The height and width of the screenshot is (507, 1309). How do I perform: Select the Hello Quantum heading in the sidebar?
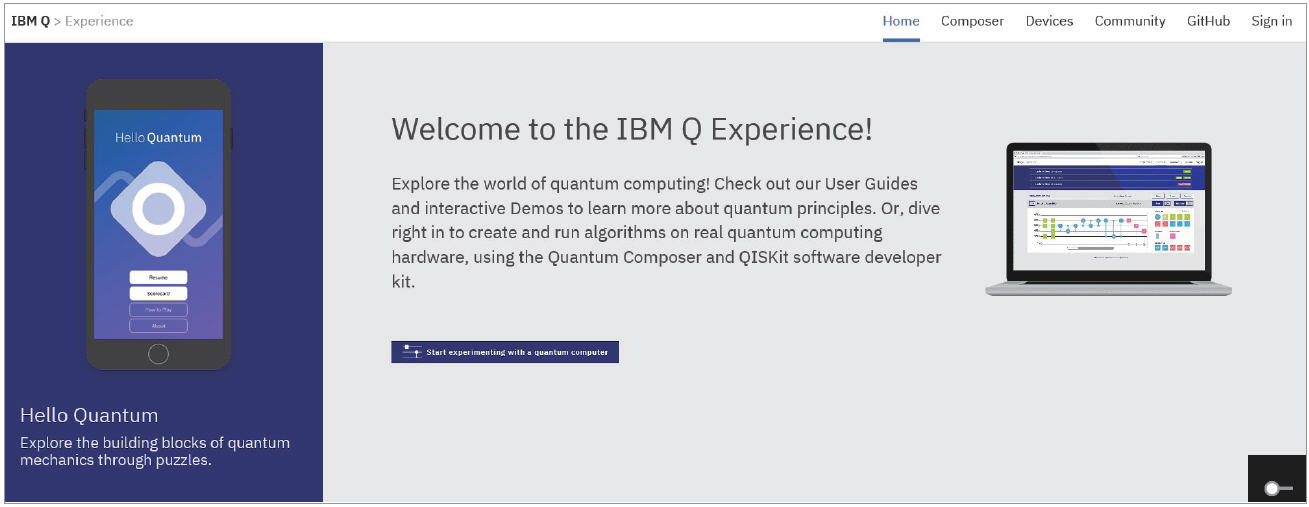tap(89, 415)
